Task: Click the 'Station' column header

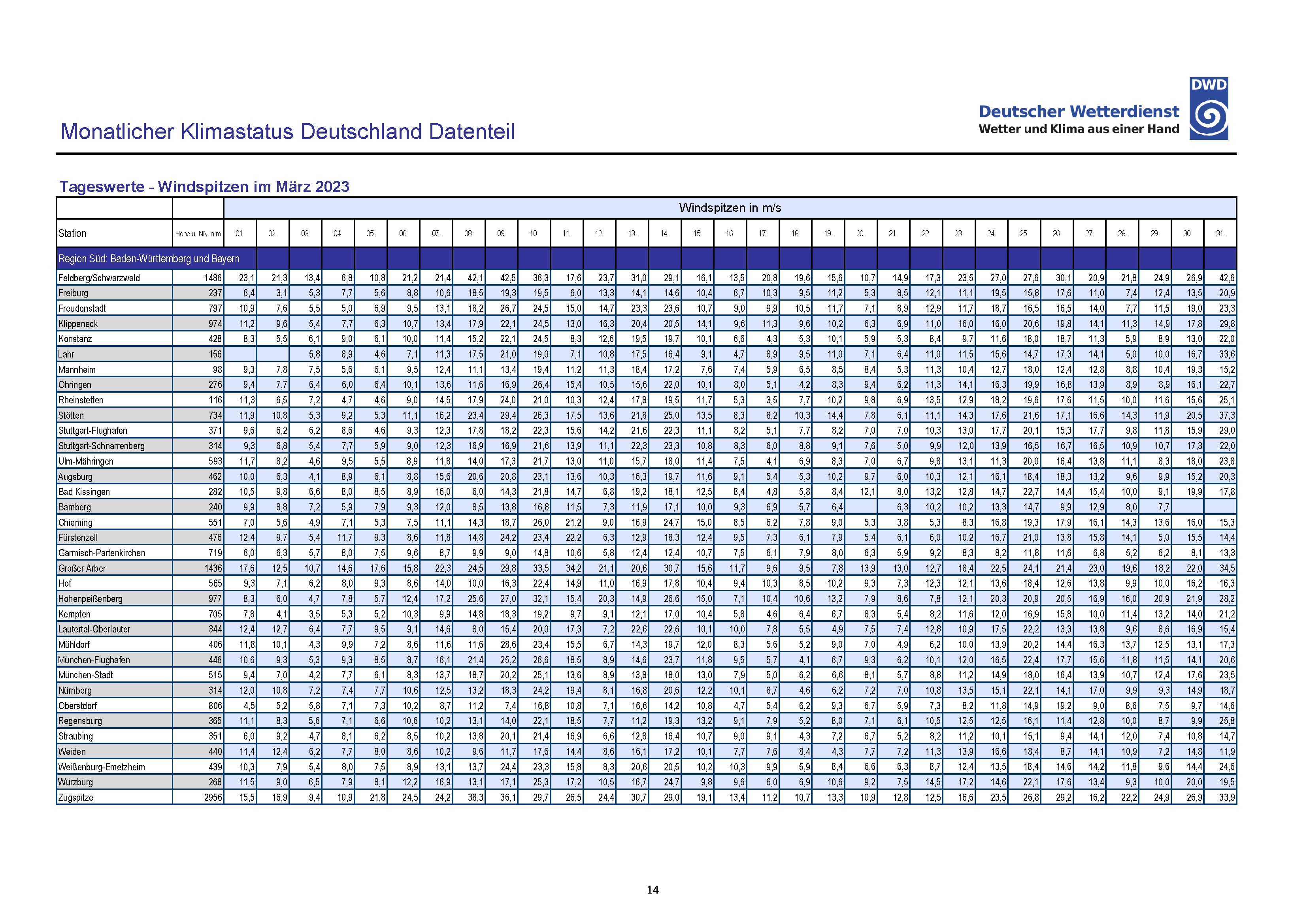Action: point(72,233)
